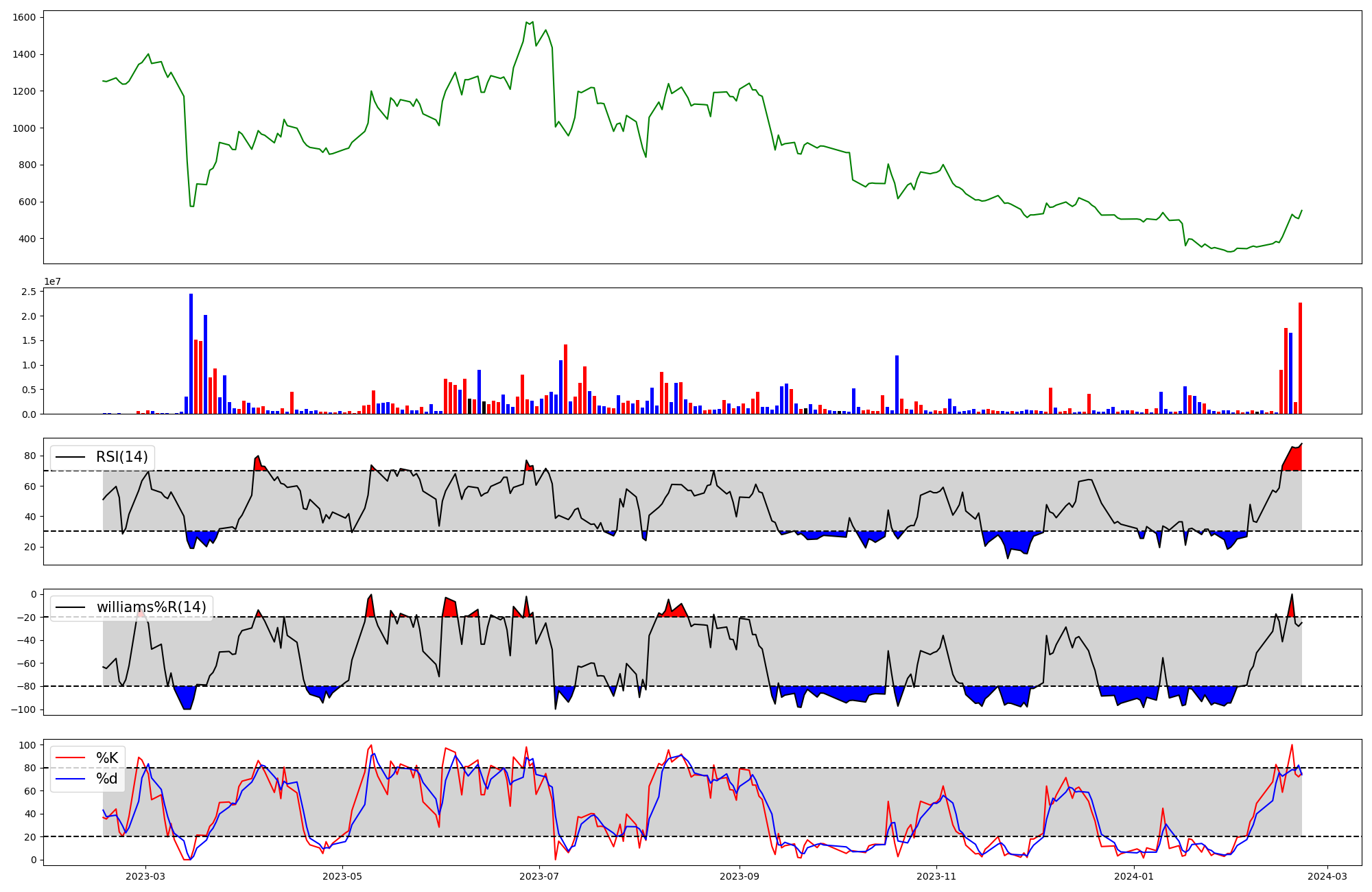Click the 2024-03 x-axis date label
Screen dimensions: 1372x892
coord(1327,876)
